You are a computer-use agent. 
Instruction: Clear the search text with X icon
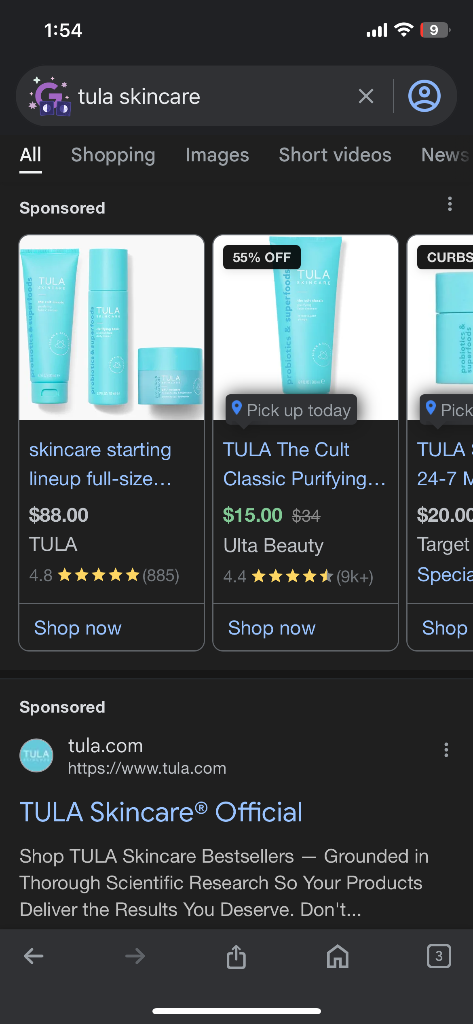coord(366,97)
